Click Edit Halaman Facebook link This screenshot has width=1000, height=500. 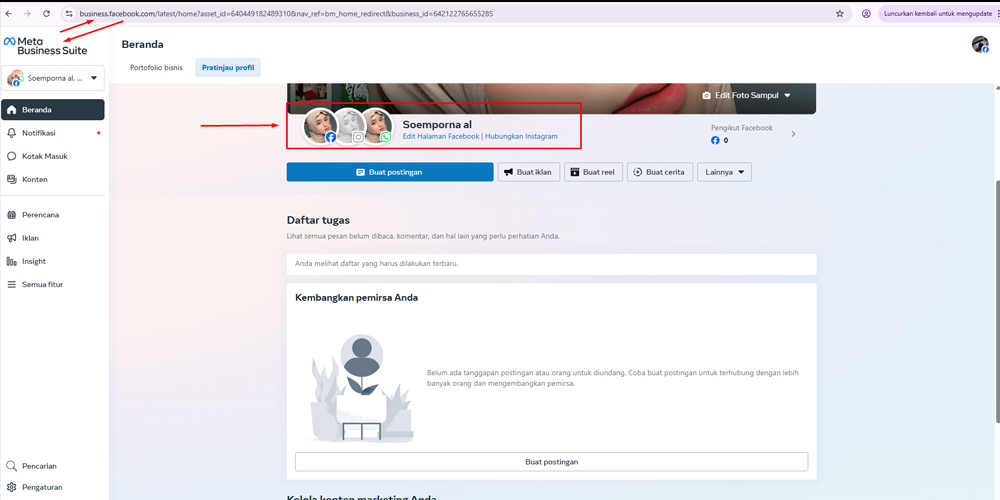[x=440, y=136]
